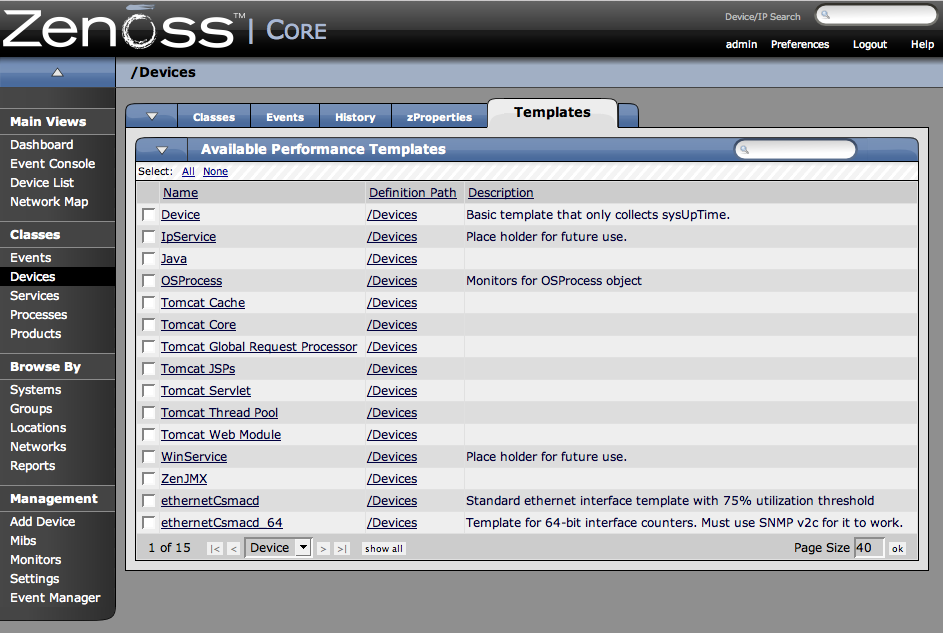
Task: Check the OSProcess template checkbox
Action: [x=149, y=281]
